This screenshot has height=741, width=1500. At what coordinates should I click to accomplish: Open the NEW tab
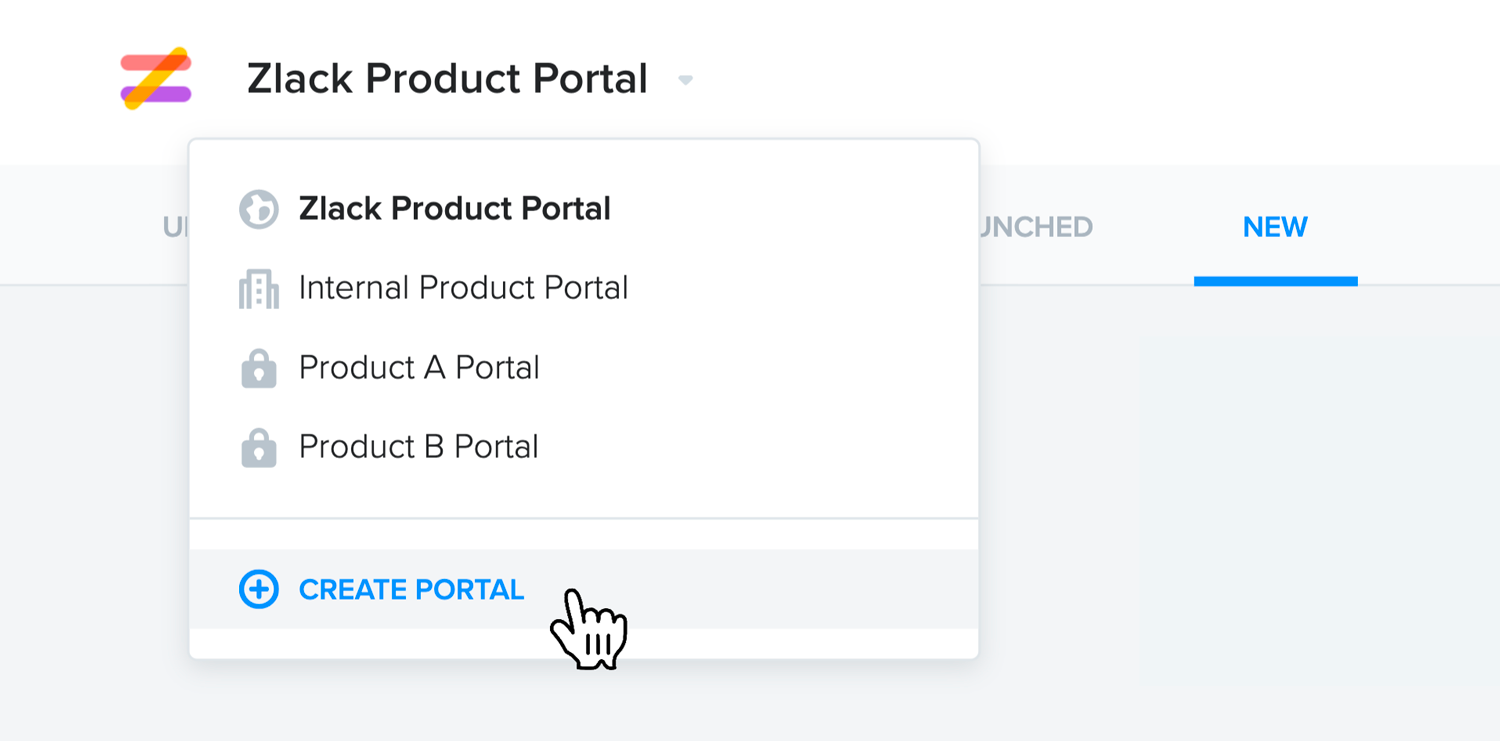(x=1275, y=227)
